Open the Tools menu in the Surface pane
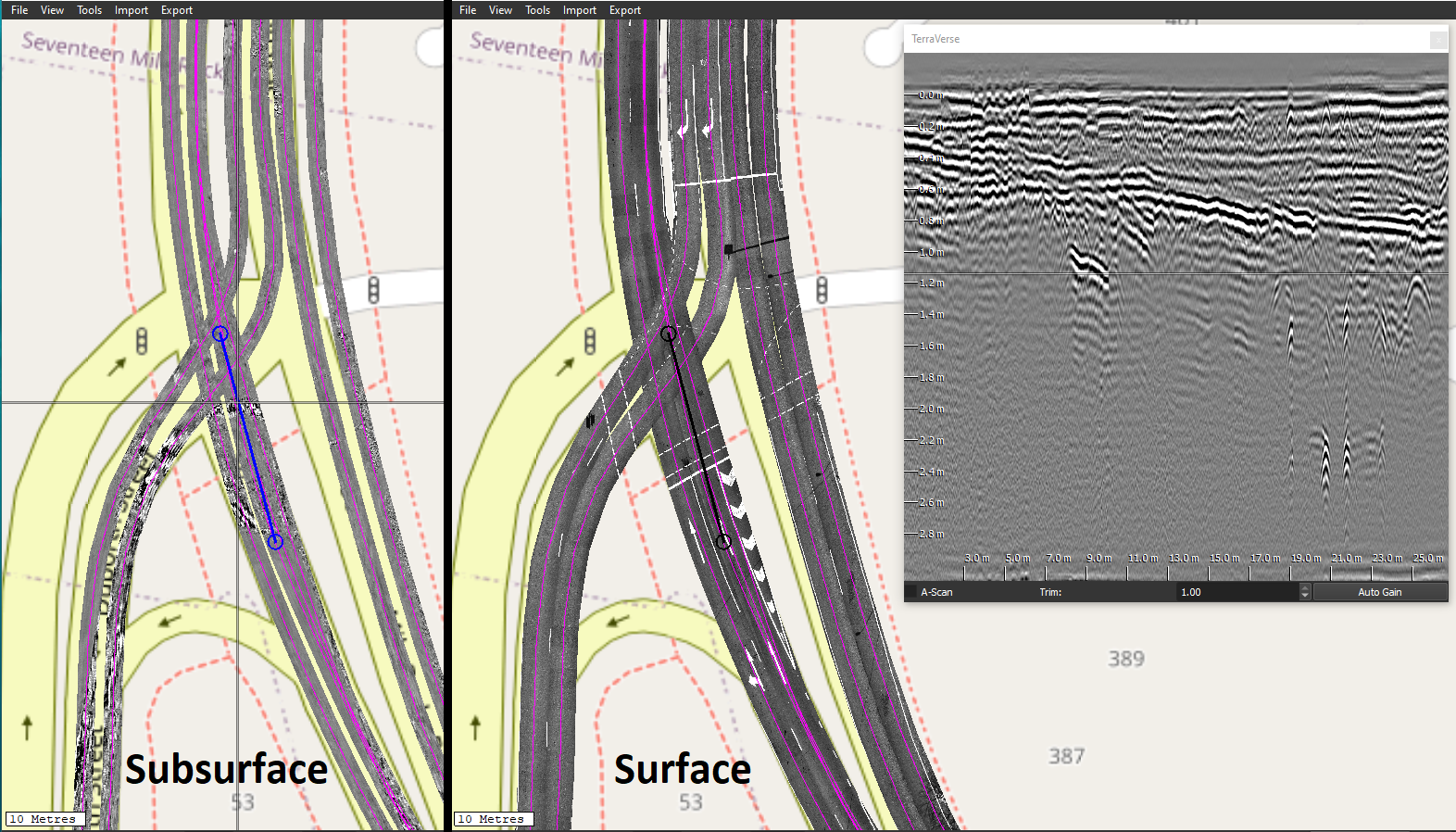 [x=537, y=10]
